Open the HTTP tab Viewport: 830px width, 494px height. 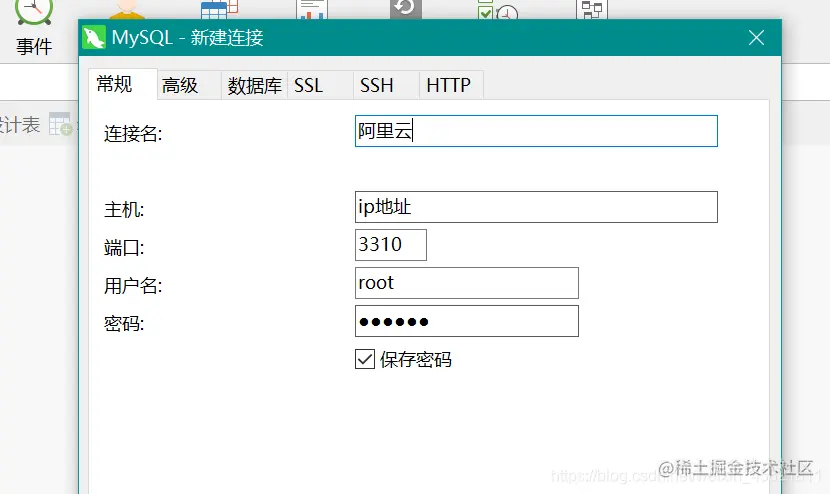click(x=451, y=85)
